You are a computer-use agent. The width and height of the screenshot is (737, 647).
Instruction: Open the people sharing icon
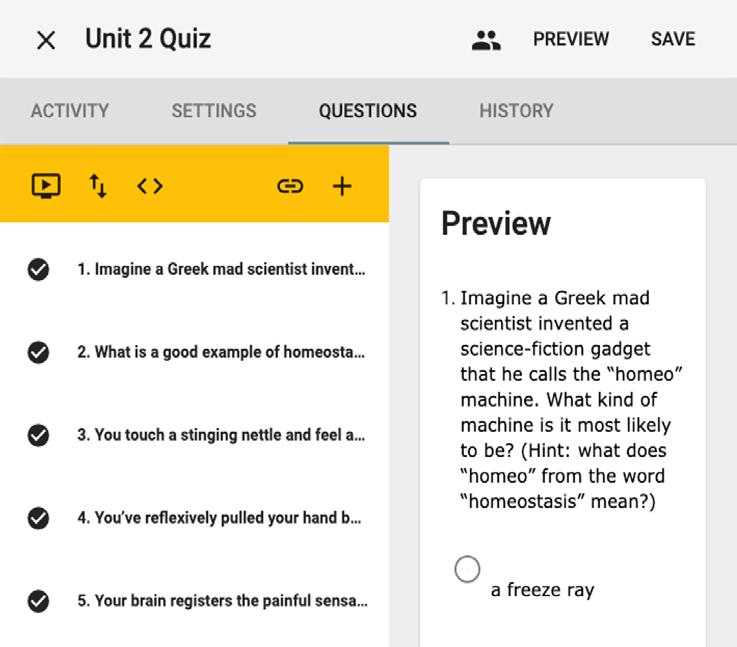[486, 40]
